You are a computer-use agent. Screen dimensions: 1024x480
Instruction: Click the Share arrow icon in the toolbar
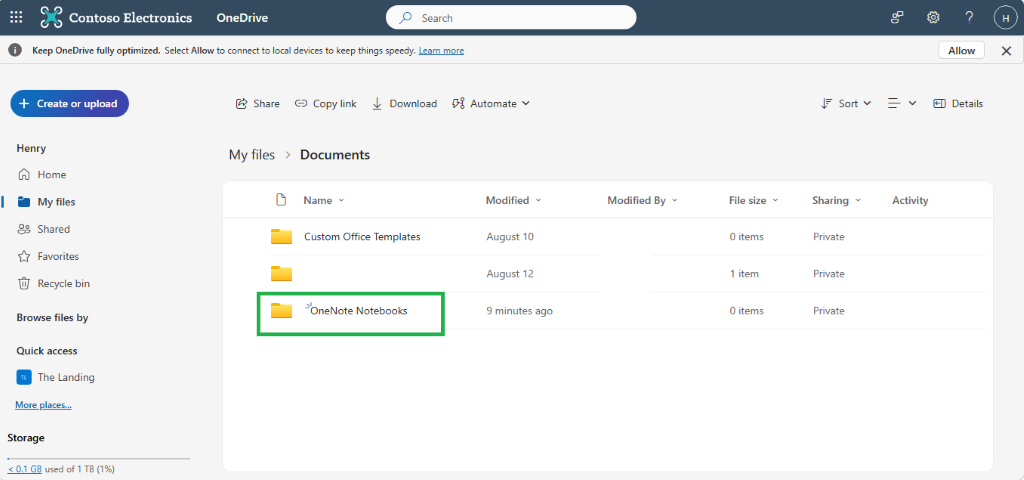pos(242,103)
